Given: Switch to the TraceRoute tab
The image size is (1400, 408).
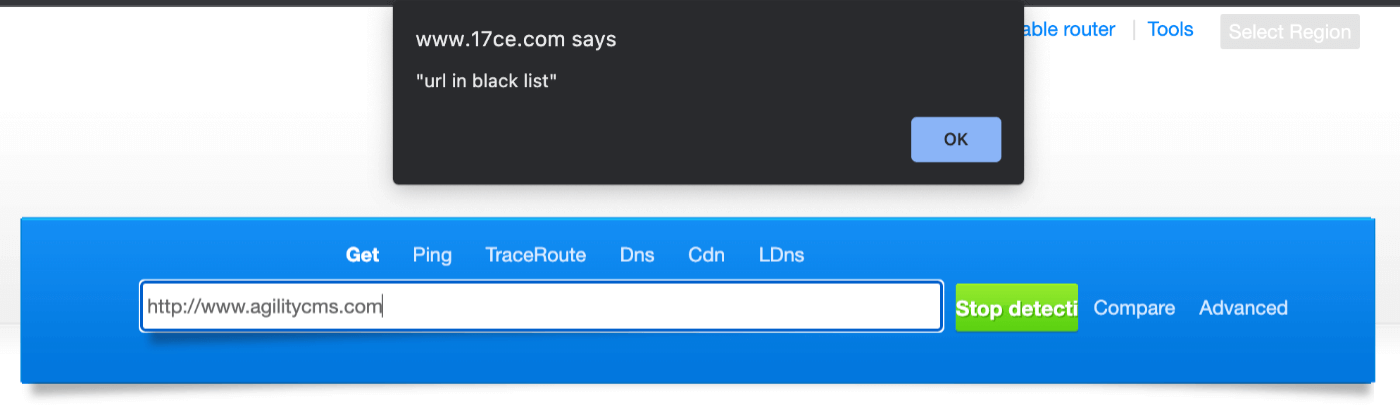Looking at the screenshot, I should 535,255.
